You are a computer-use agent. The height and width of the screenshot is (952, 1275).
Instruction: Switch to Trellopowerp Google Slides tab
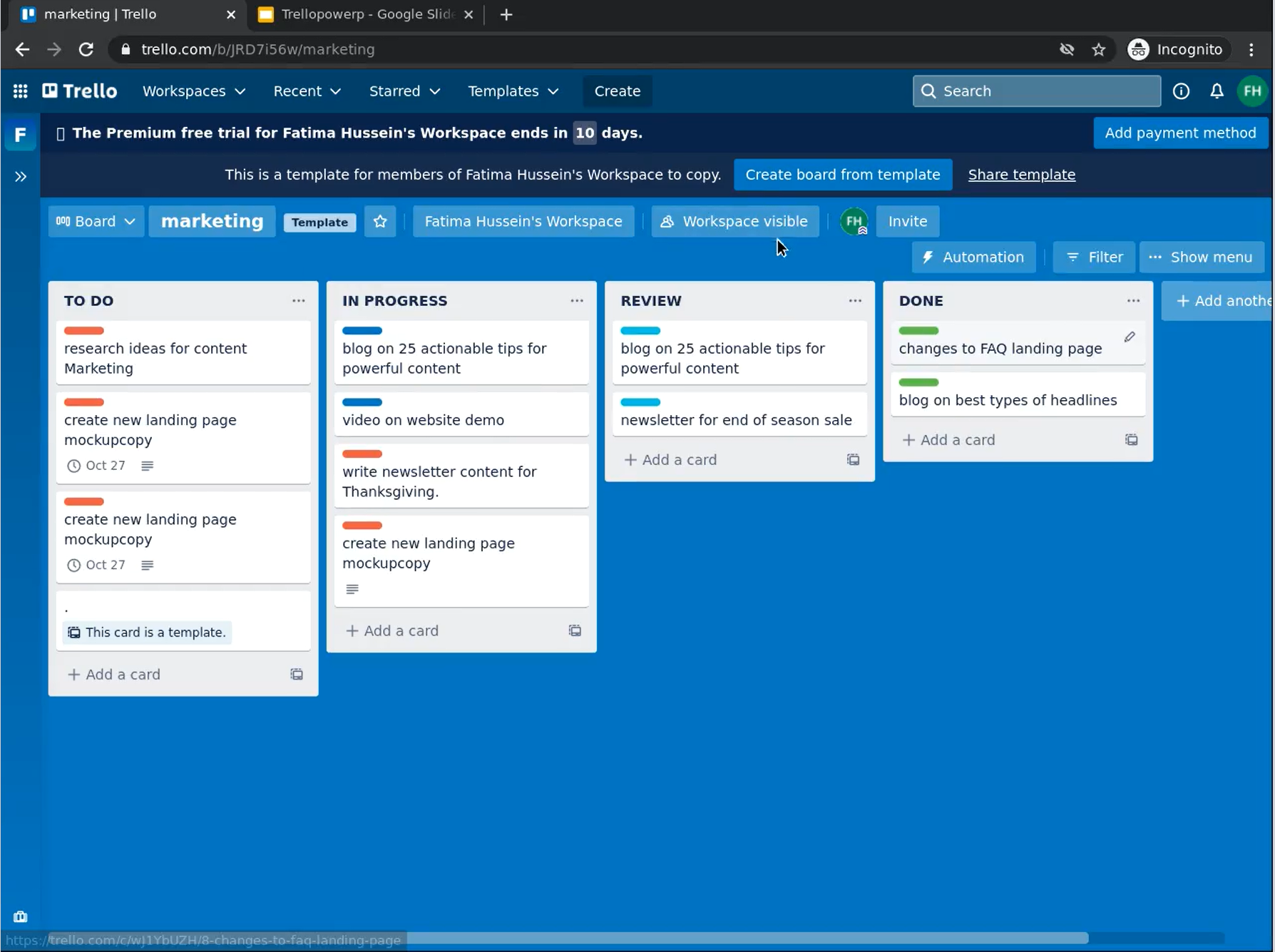(x=366, y=14)
